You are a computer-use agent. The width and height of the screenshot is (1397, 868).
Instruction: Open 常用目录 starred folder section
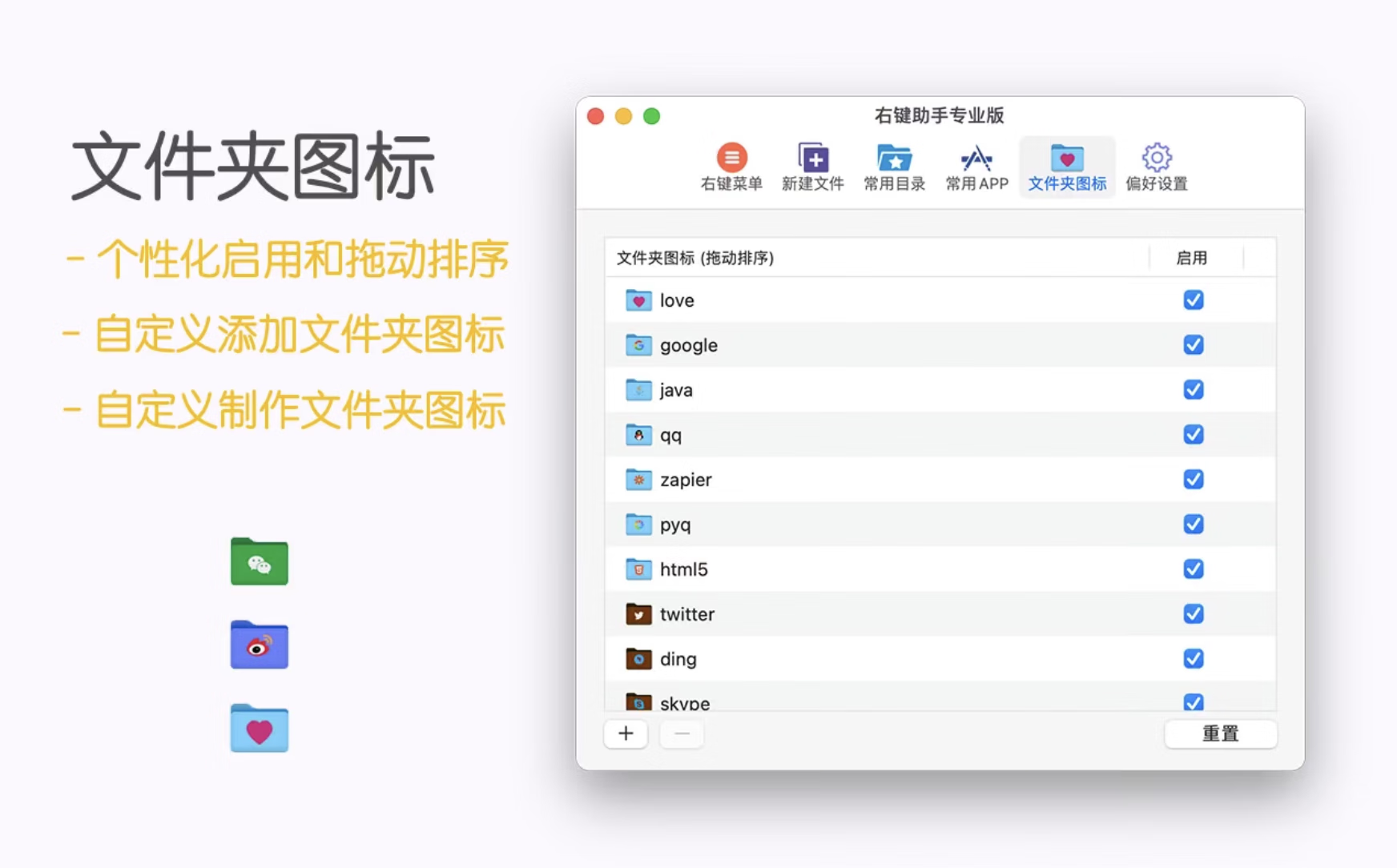click(894, 167)
